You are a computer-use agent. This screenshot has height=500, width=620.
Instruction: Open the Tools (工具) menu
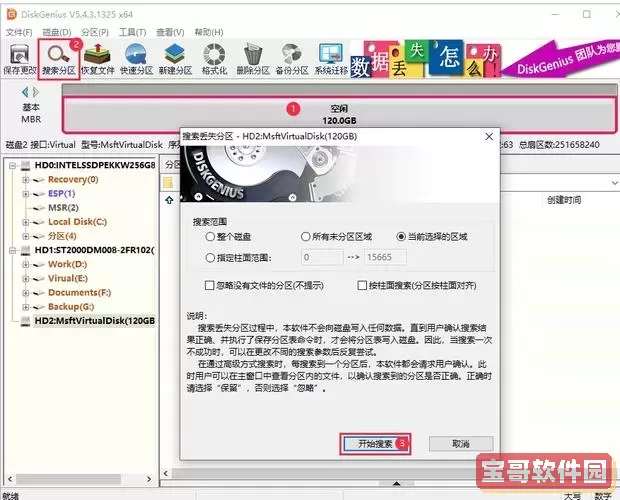click(x=132, y=32)
